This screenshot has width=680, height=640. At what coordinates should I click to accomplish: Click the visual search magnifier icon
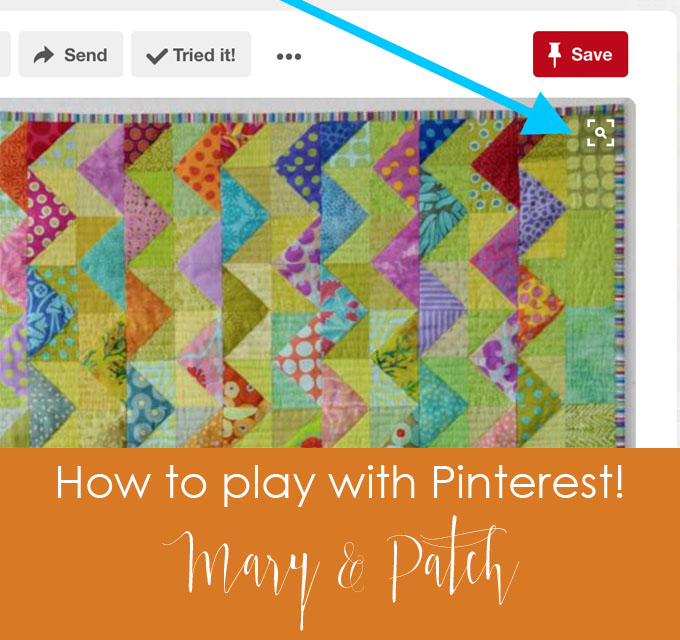coord(600,133)
